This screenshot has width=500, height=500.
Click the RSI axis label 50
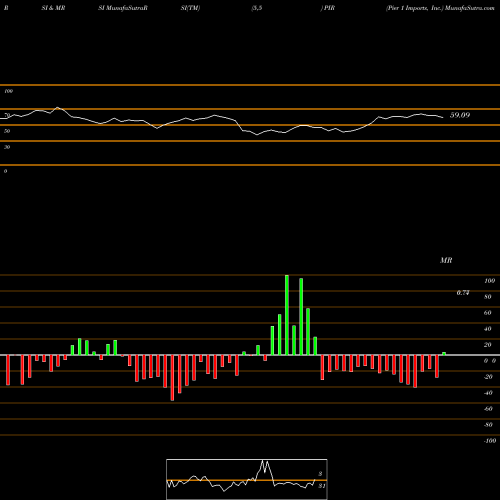tap(7, 131)
